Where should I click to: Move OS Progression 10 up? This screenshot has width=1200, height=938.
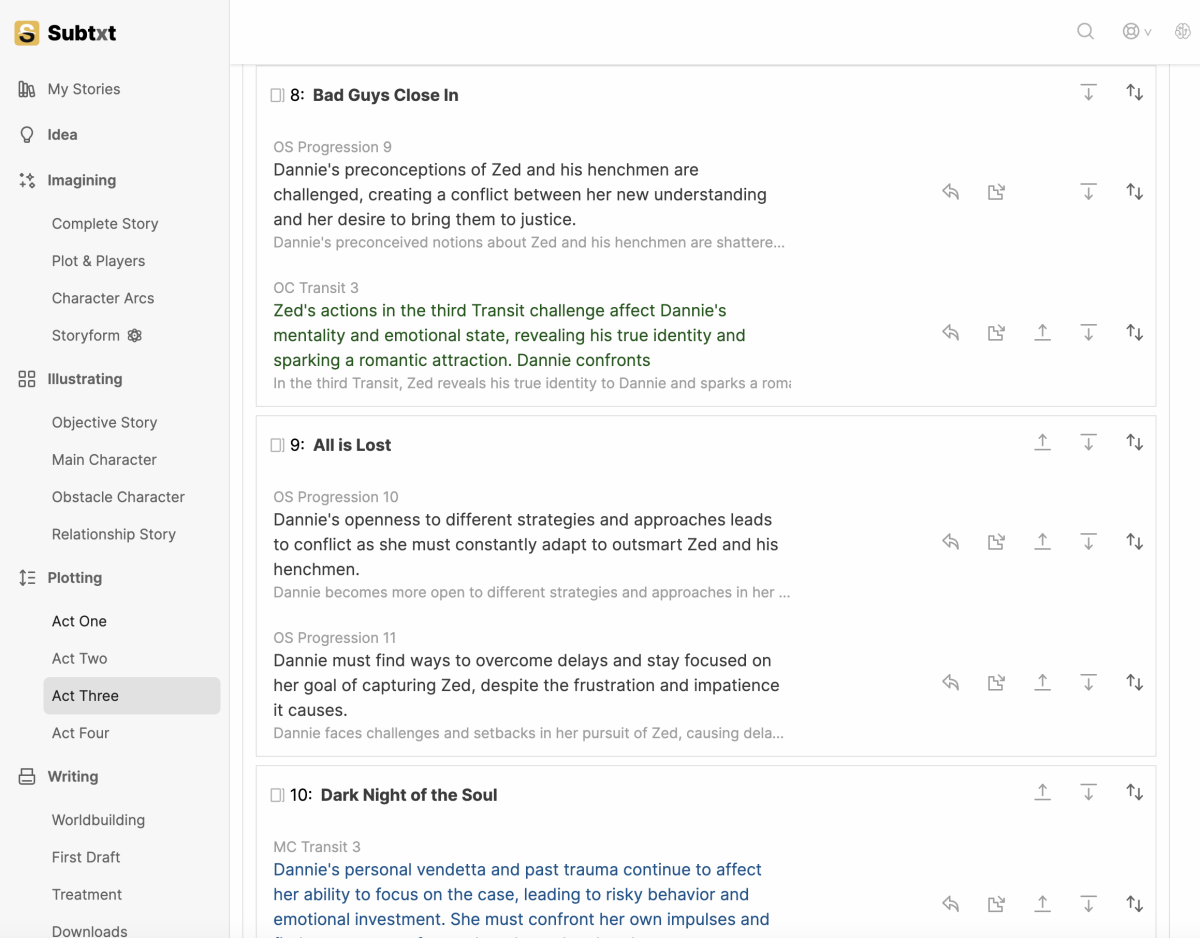(x=1042, y=542)
